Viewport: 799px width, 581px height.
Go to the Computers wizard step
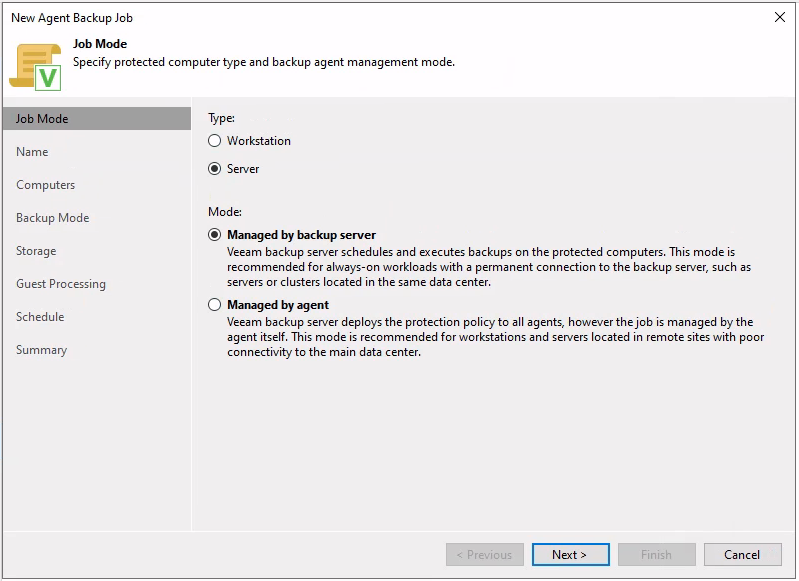click(x=45, y=185)
